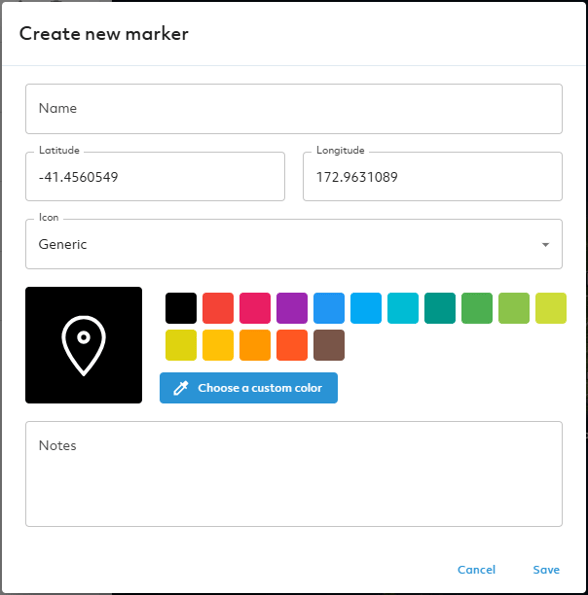Select the cyan color swatch

(403, 308)
